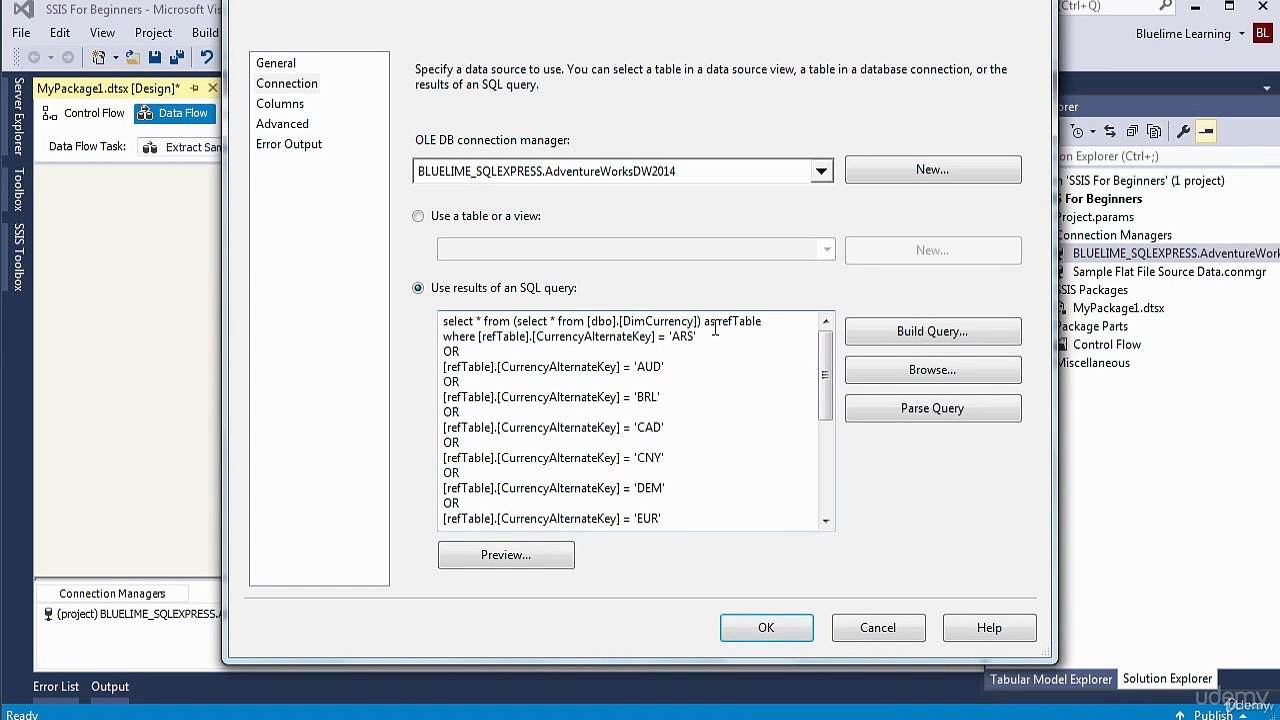This screenshot has height=720, width=1280.
Task: Open the Error List tab
Action: click(56, 687)
